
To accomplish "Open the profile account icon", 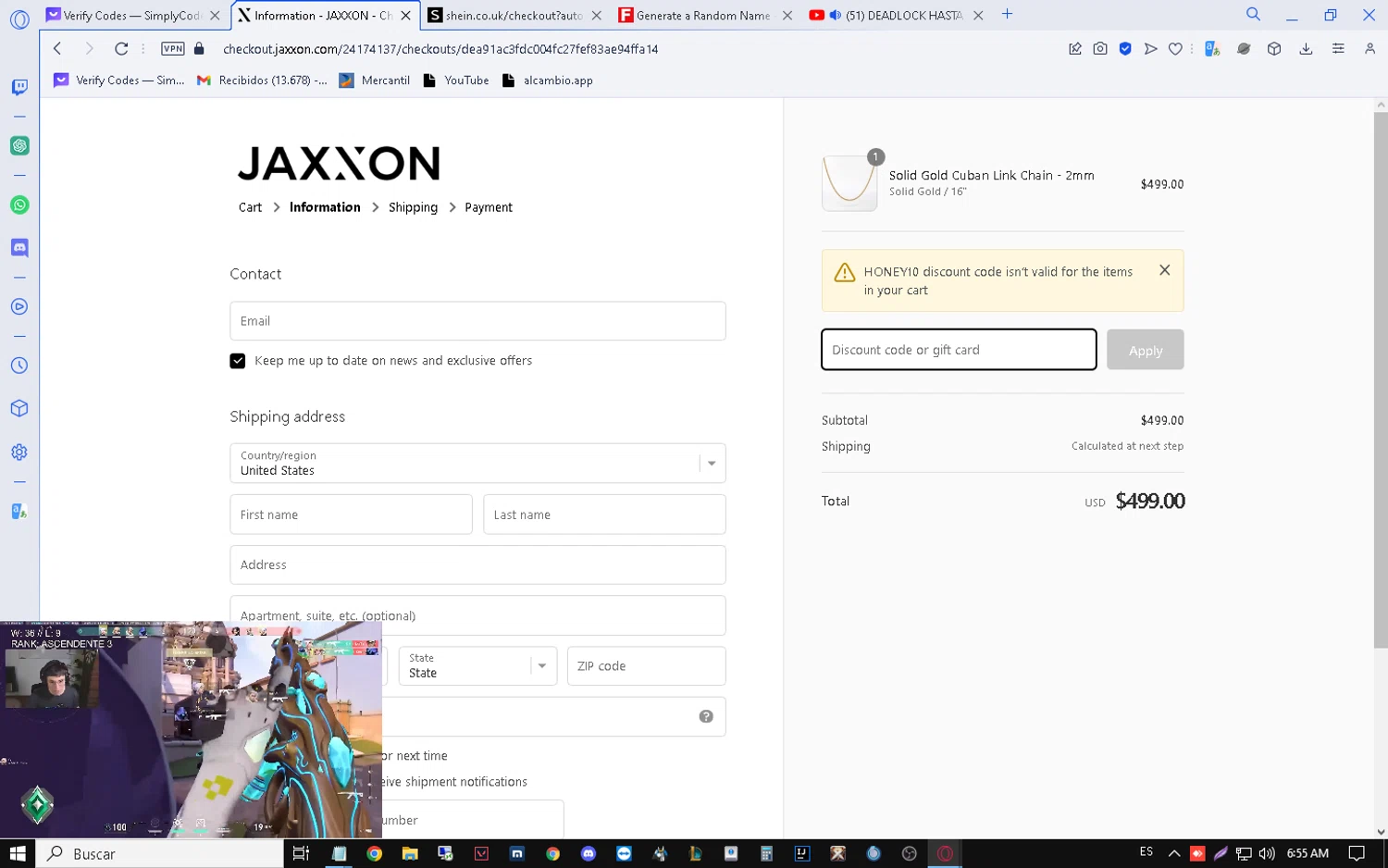I will 1370,49.
